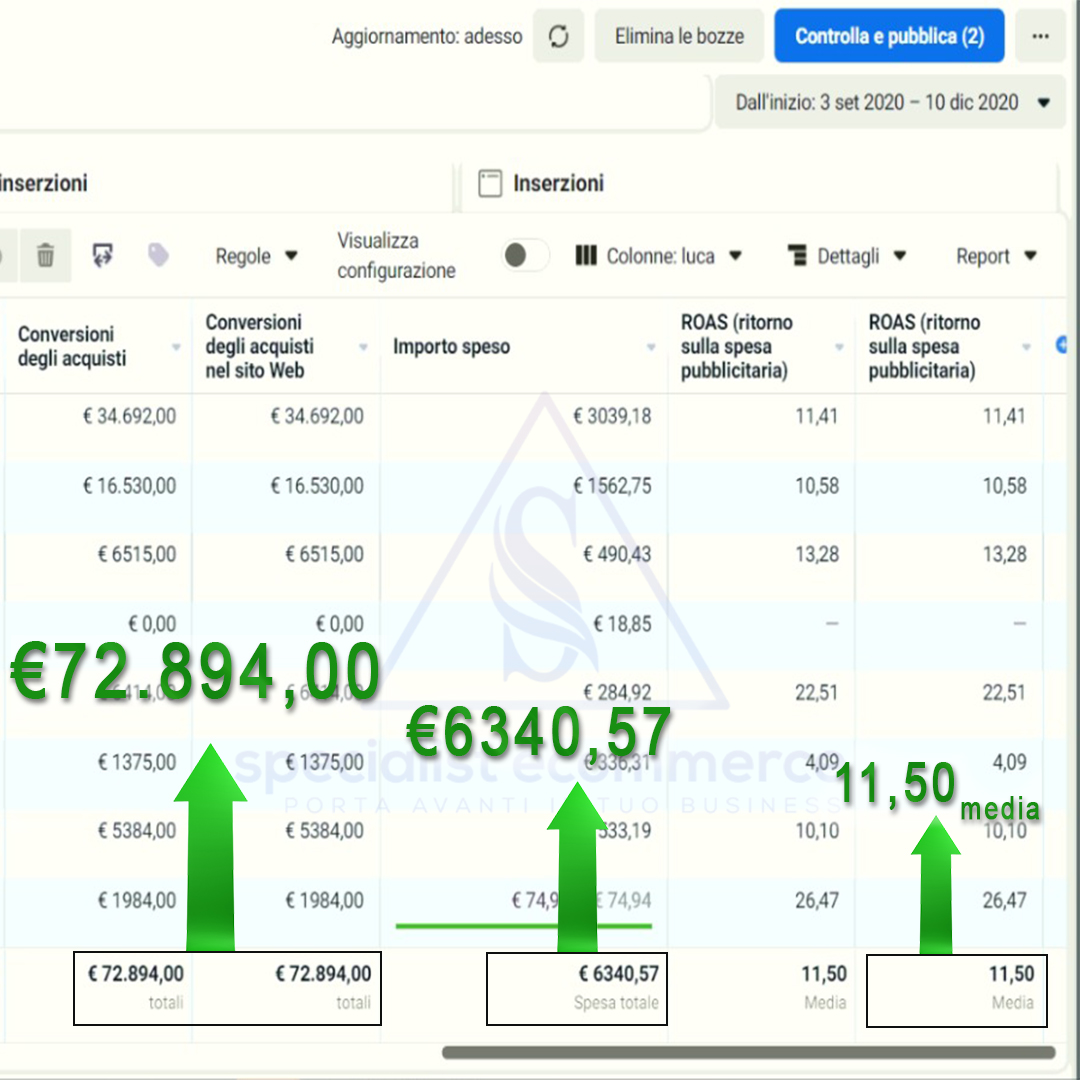
Task: Click the columns icon before Colonne: luca
Action: click(x=586, y=256)
